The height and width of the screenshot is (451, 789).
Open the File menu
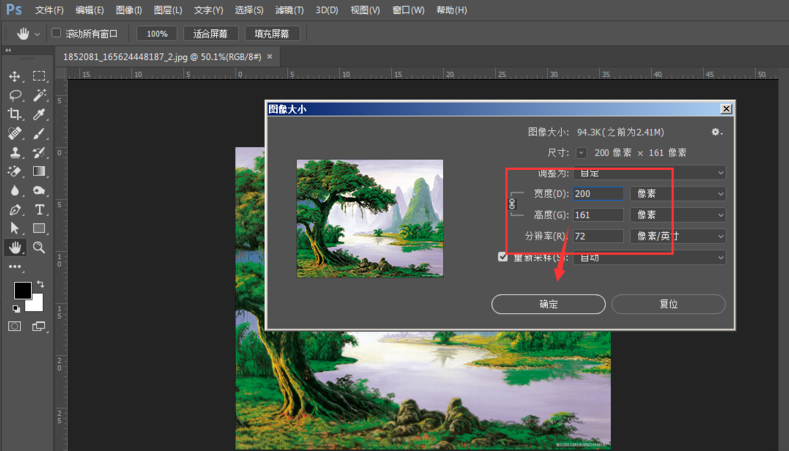point(49,10)
